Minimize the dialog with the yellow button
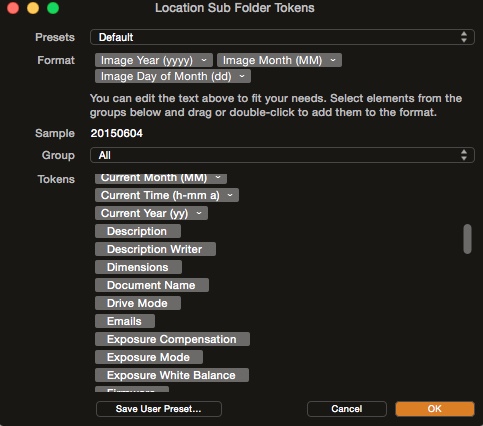The width and height of the screenshot is (483, 426). click(x=33, y=8)
